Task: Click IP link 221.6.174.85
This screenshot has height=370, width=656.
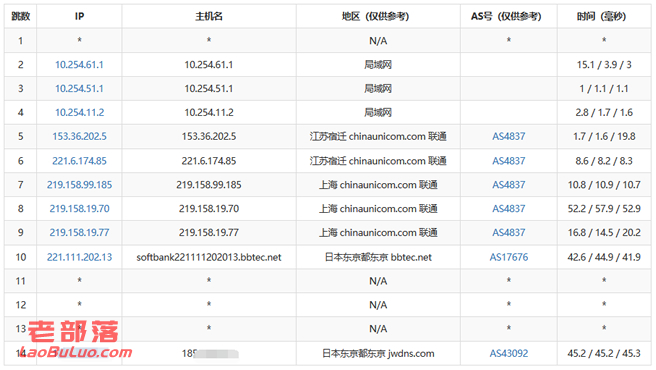Action: coord(79,161)
